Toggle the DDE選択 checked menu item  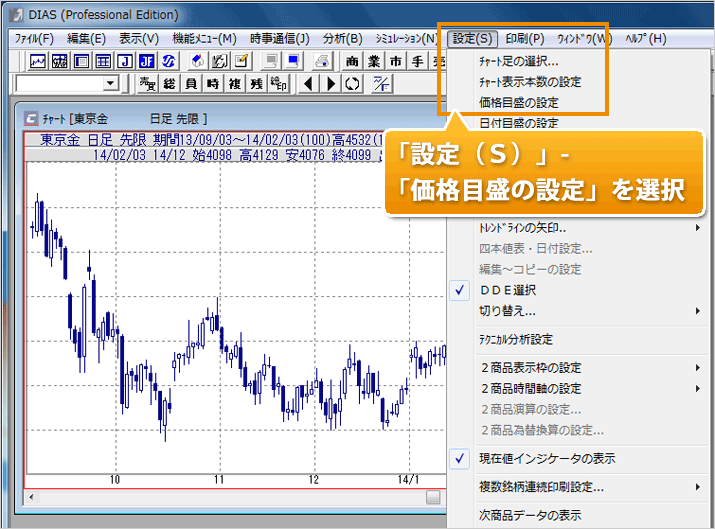point(508,290)
